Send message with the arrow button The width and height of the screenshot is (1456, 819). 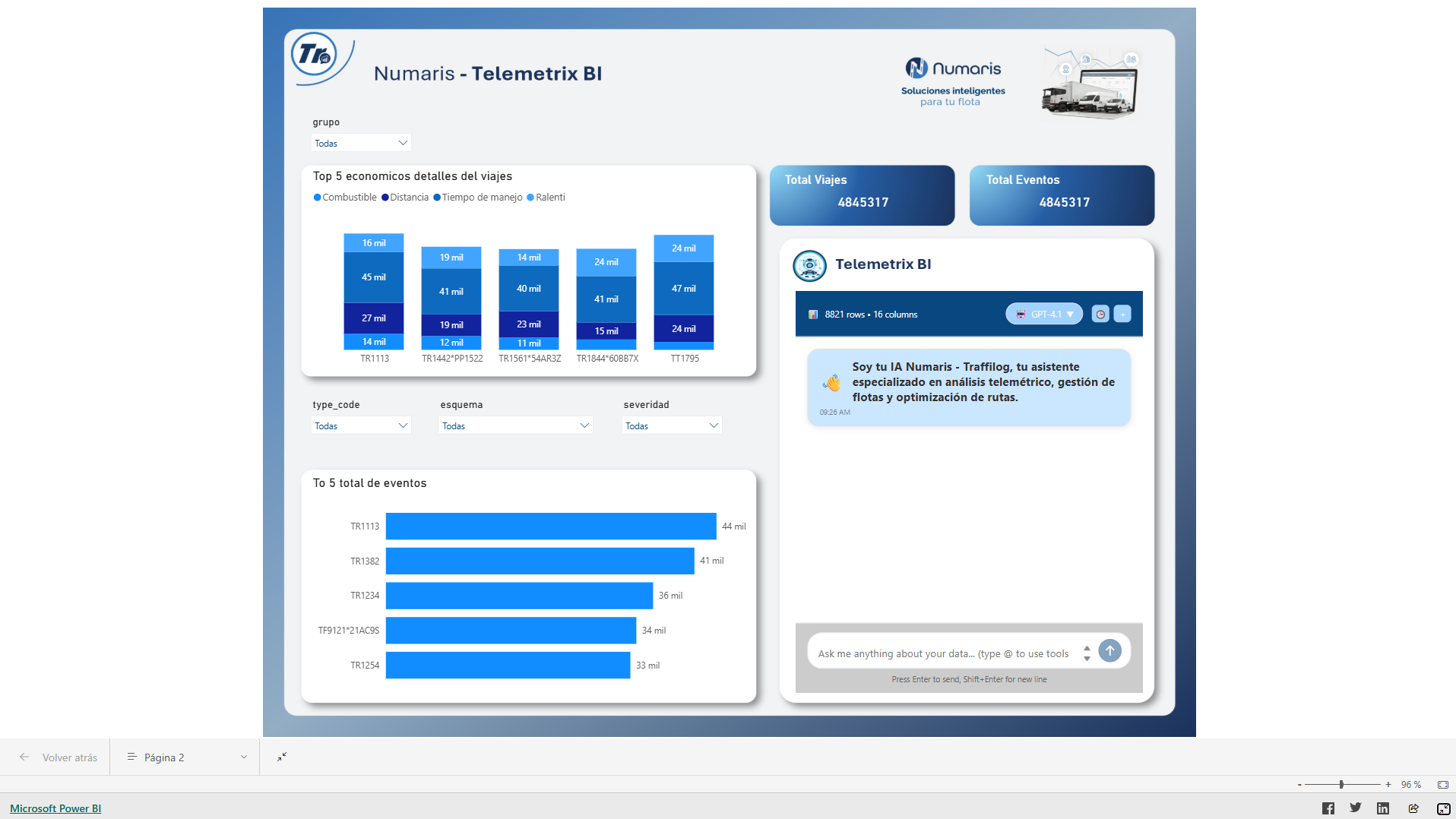[1110, 651]
